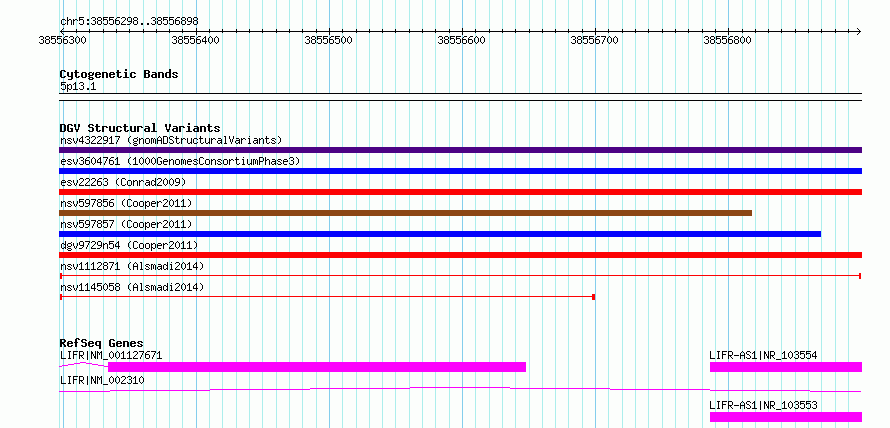
Task: Click the LIFR-AS1 NR_103553 magenta block
Action: (x=786, y=417)
